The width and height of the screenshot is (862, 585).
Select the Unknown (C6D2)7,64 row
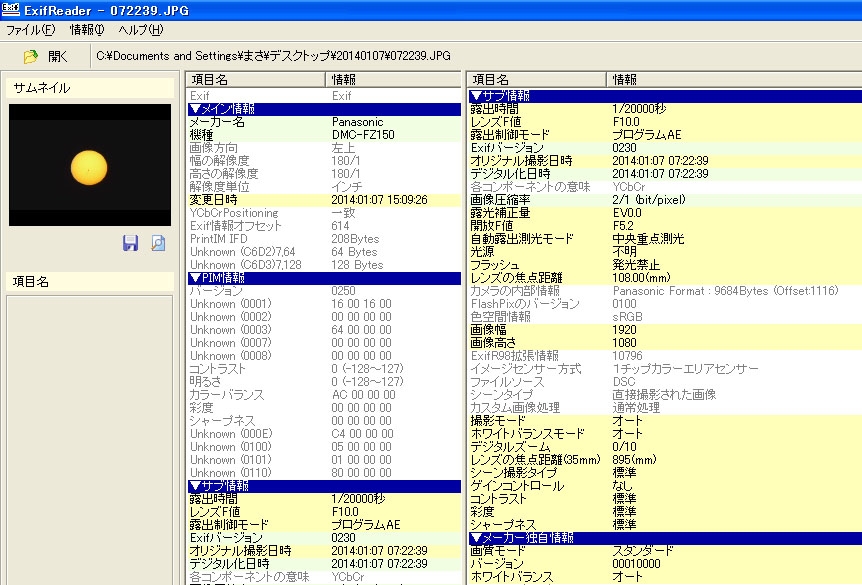point(324,252)
